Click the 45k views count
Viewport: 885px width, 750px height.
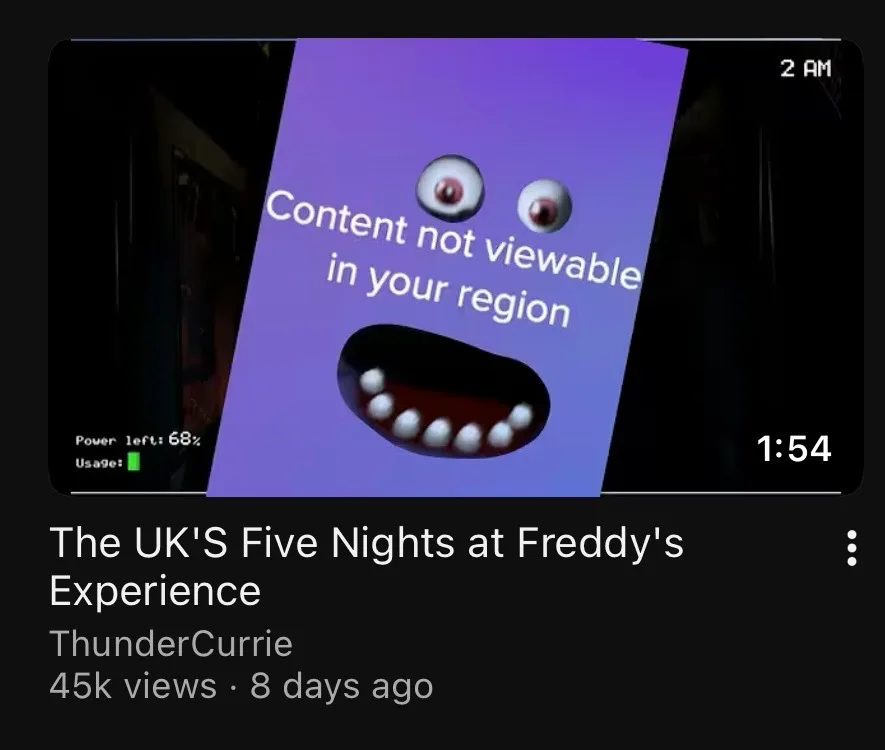133,686
